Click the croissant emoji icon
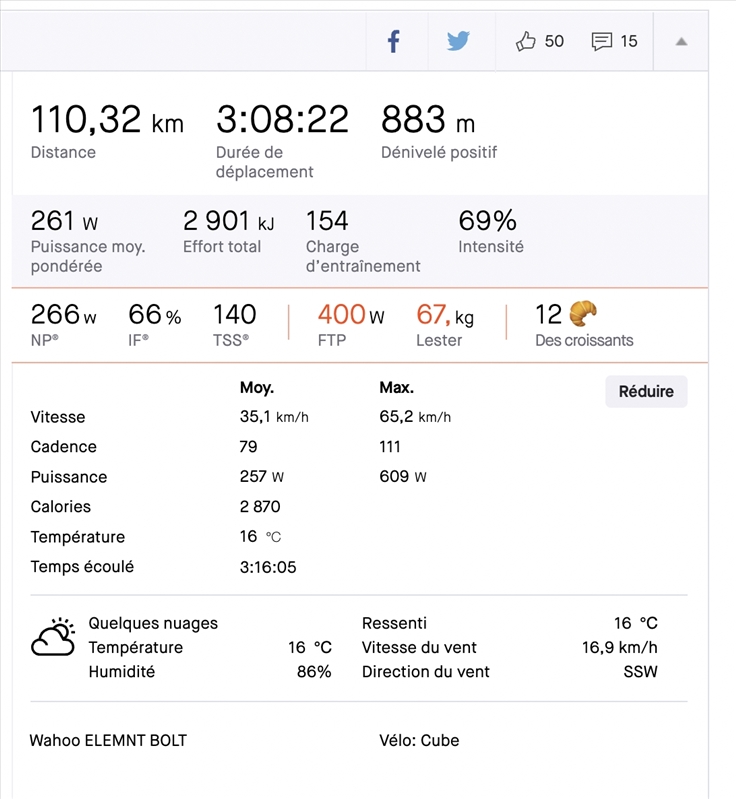 tap(583, 313)
